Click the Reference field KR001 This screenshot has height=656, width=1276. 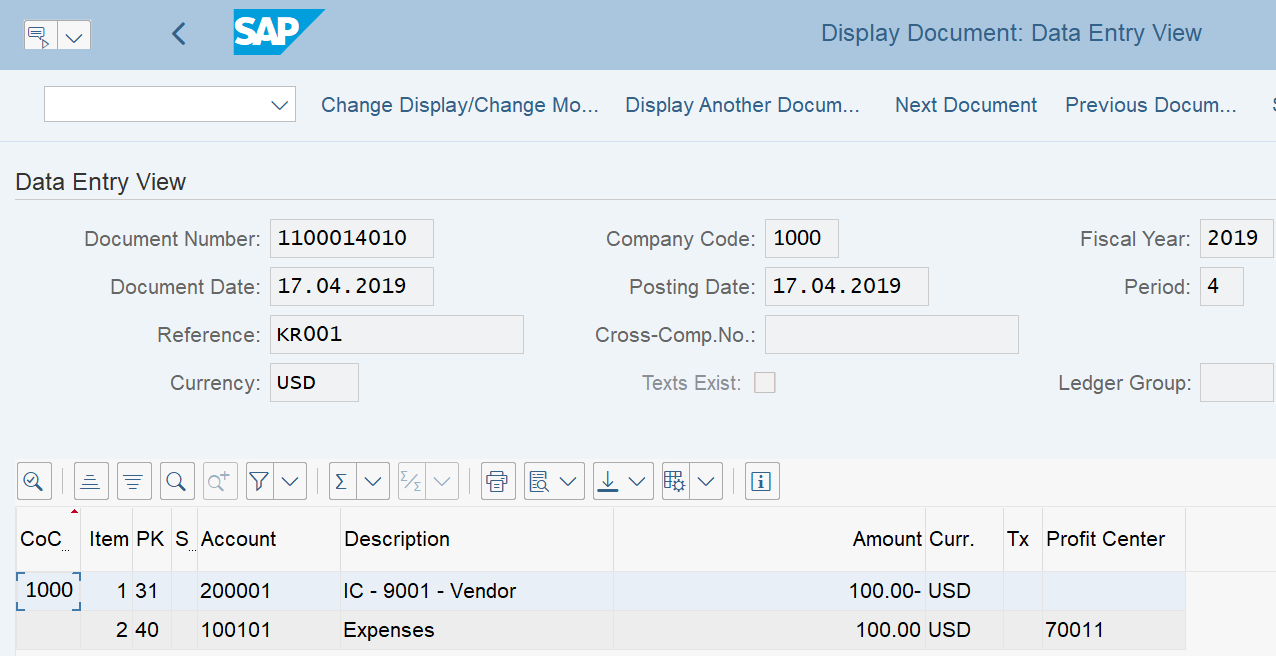[x=397, y=334]
